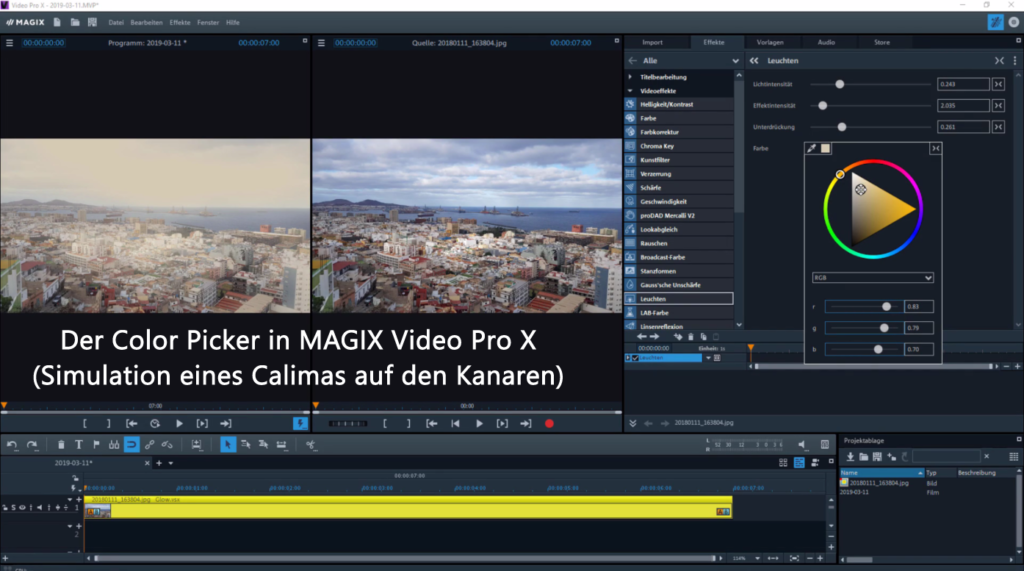Switch to the Audio tab
This screenshot has height=571, width=1024.
[826, 42]
